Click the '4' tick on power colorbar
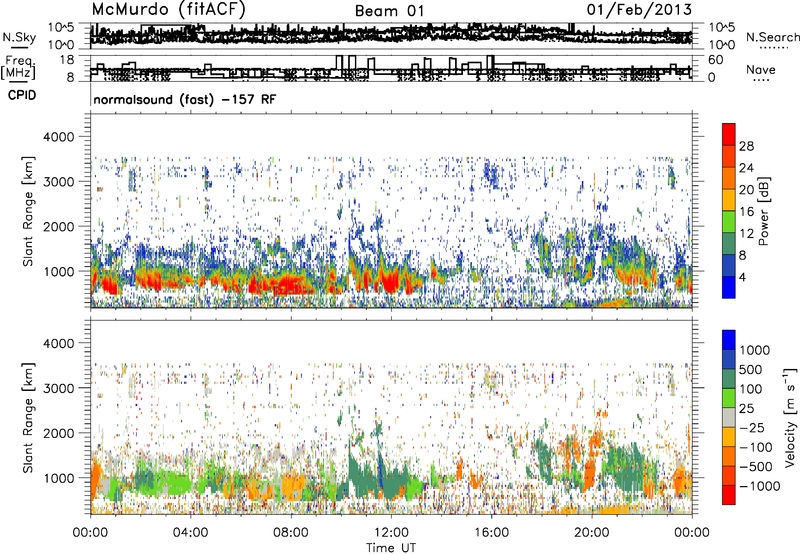This screenshot has width=800, height=554. (742, 277)
